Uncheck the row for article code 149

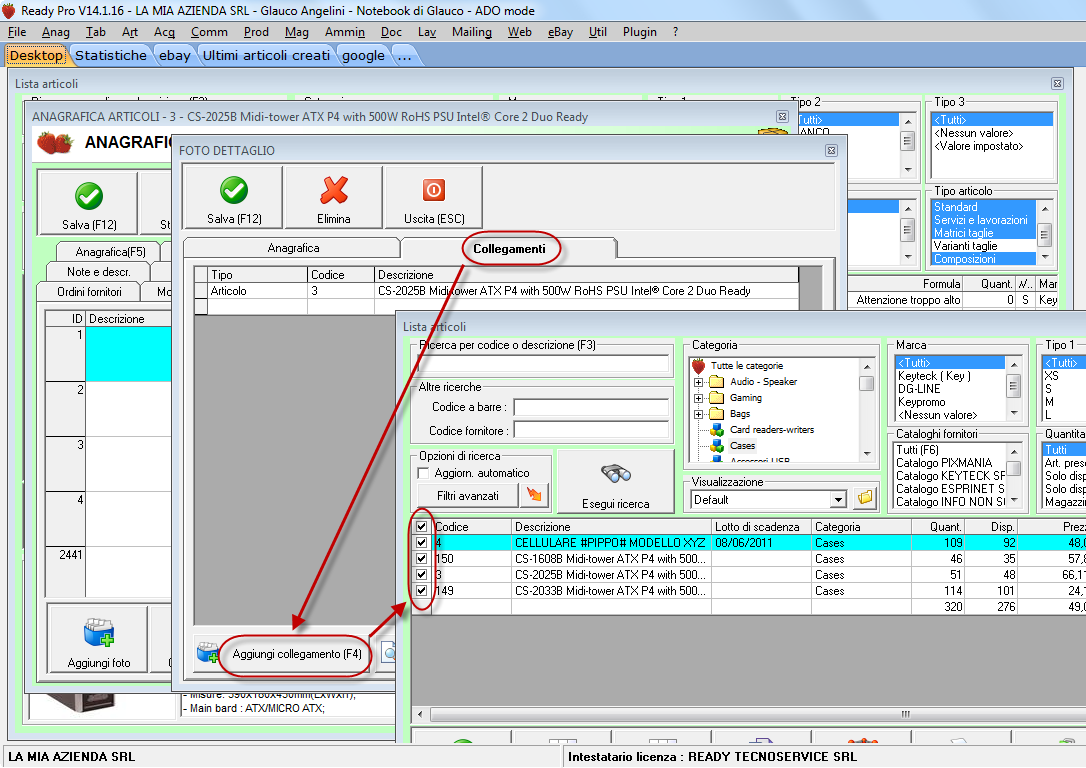tap(421, 590)
